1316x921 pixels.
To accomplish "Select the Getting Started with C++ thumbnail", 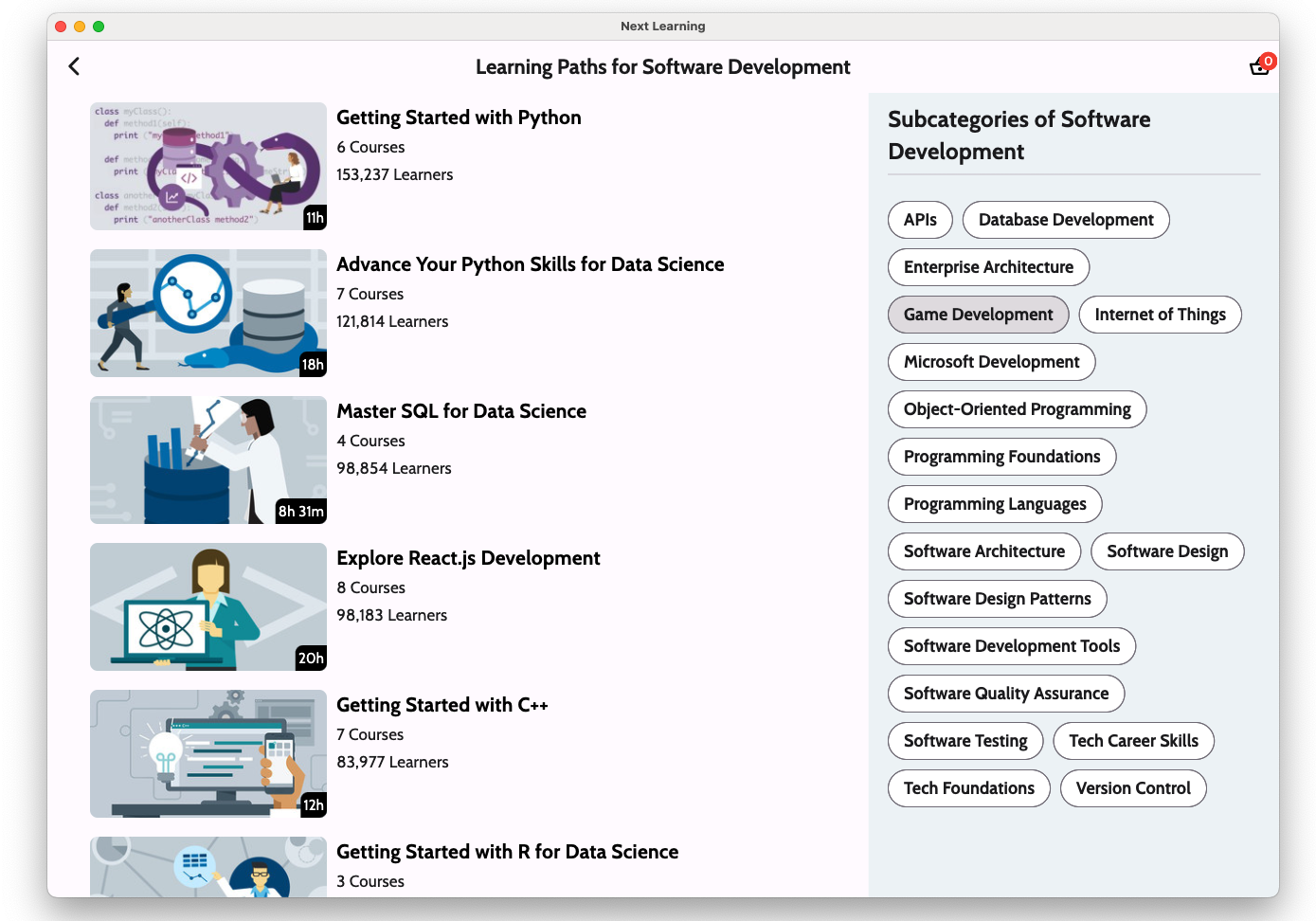I will [208, 754].
